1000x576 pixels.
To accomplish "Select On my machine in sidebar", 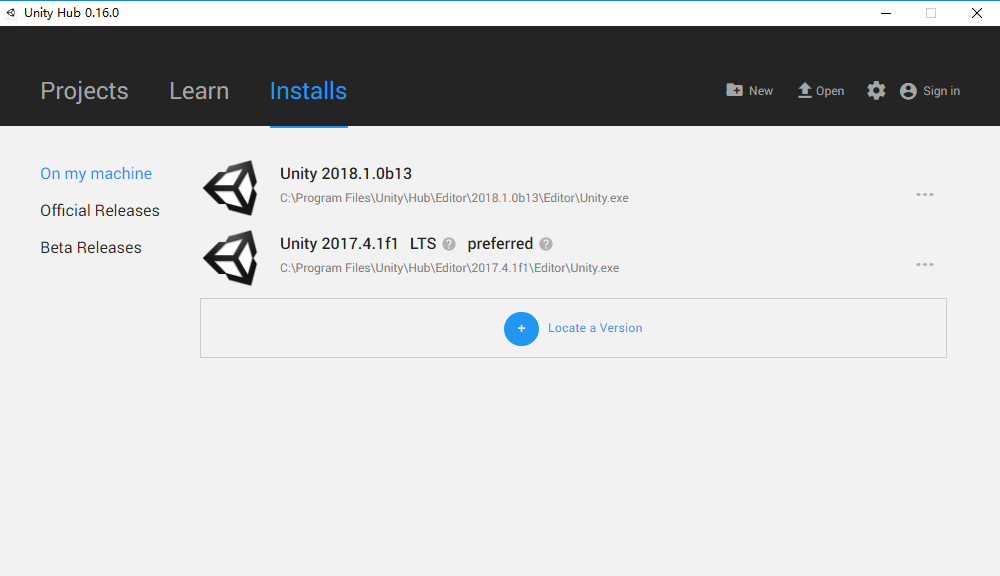I will (96, 174).
